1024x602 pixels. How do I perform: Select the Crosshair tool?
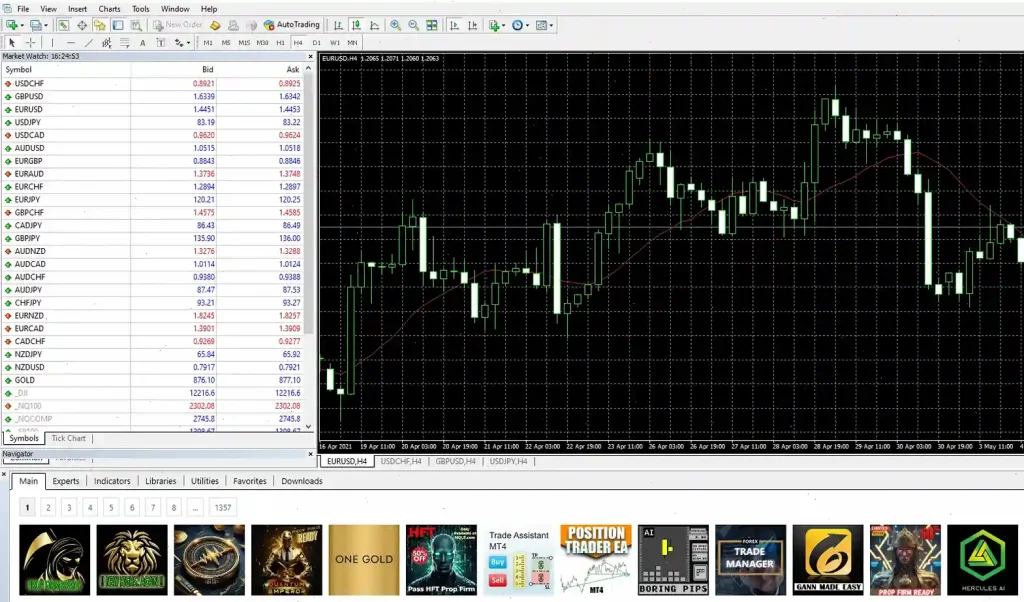coord(30,43)
